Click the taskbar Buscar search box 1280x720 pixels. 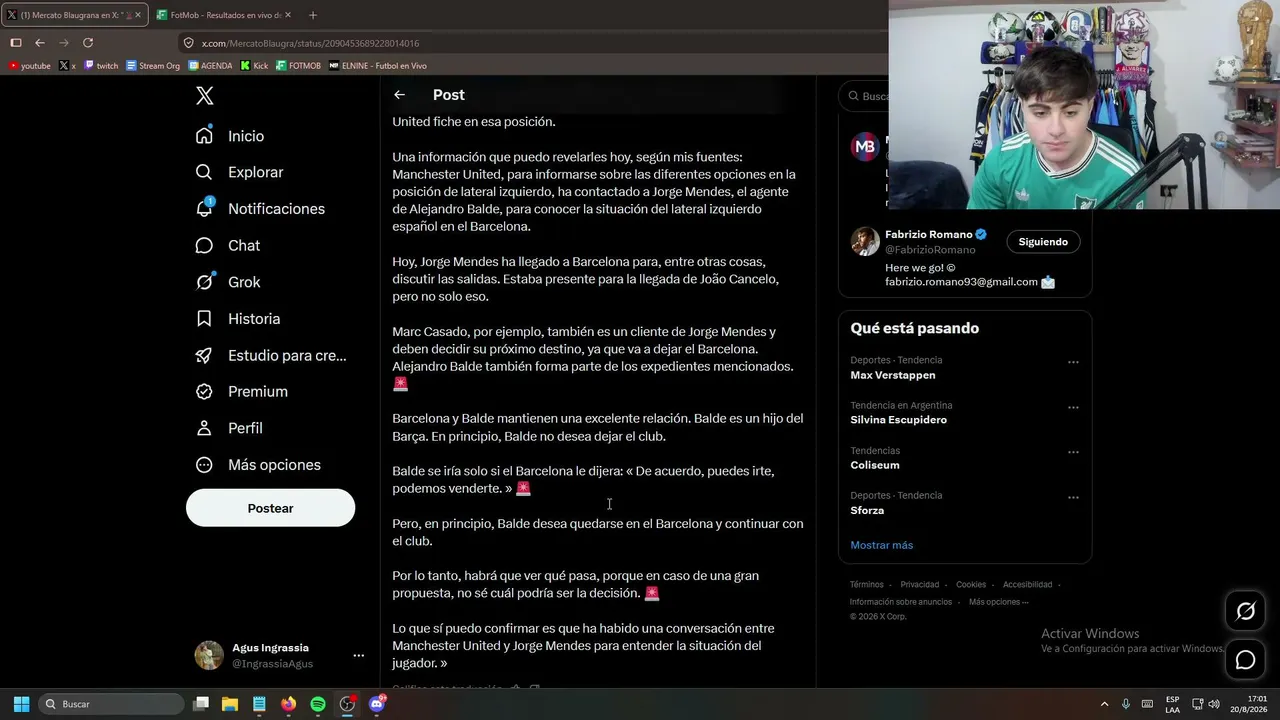click(x=111, y=704)
